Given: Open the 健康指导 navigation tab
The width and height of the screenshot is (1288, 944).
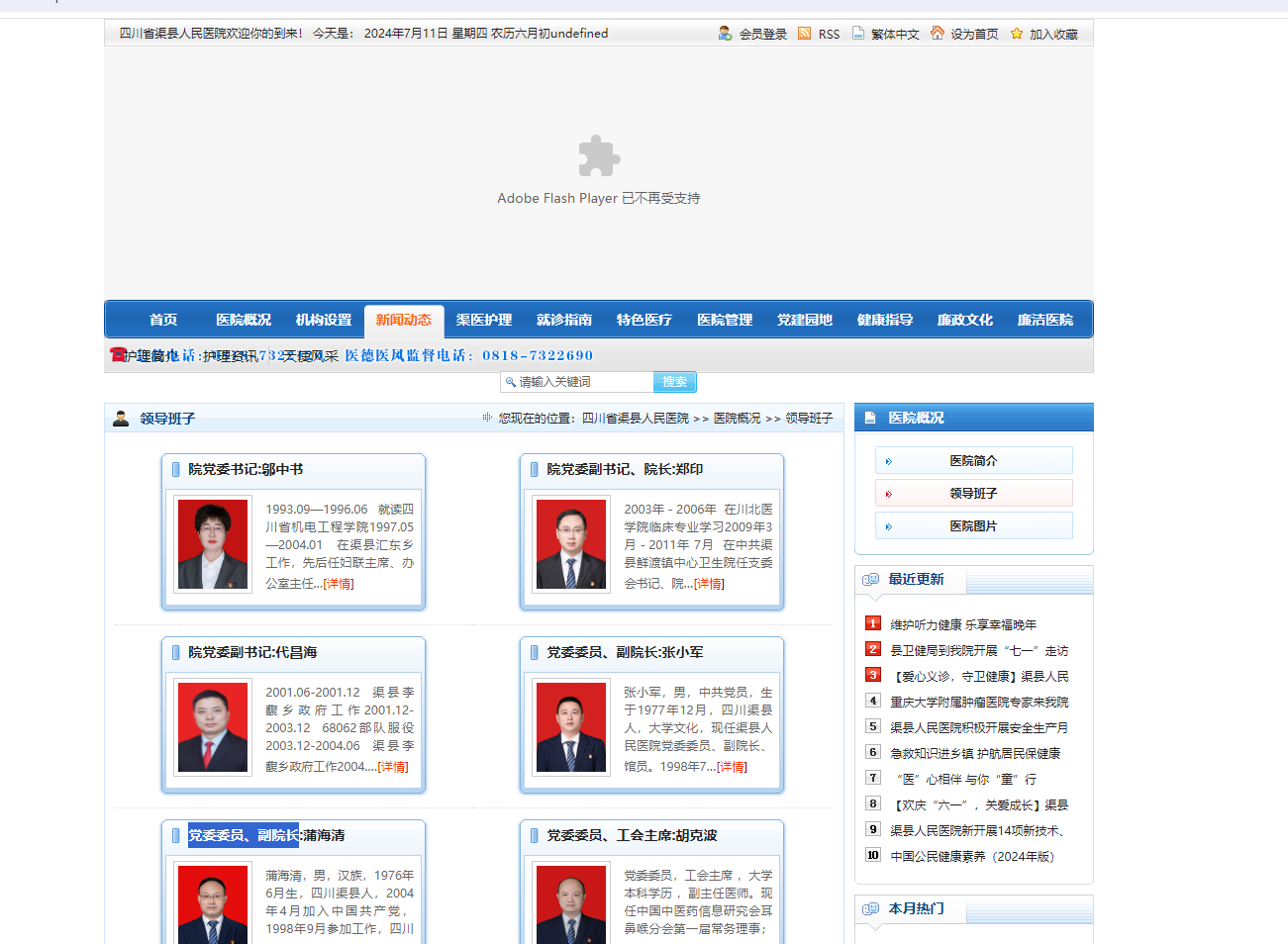Looking at the screenshot, I should 885,320.
